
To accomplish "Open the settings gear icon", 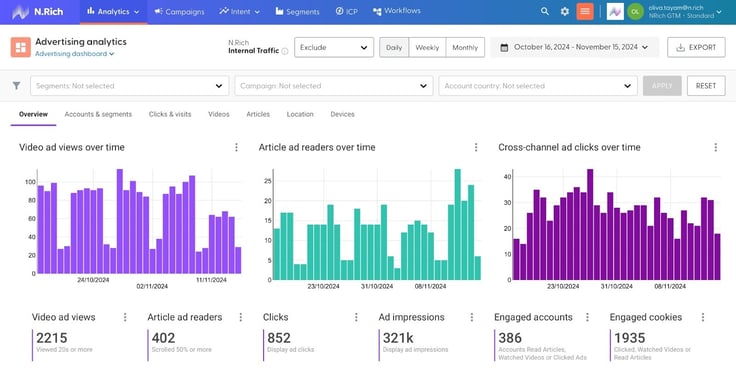I will [x=565, y=11].
